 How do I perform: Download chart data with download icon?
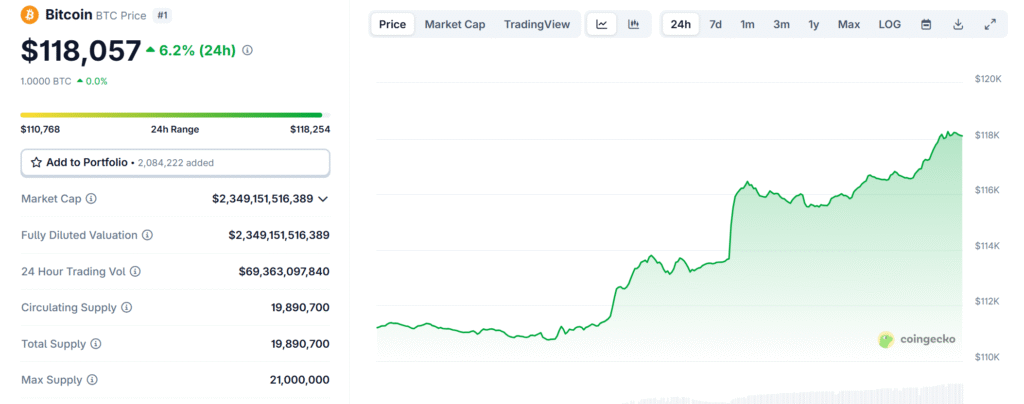958,24
